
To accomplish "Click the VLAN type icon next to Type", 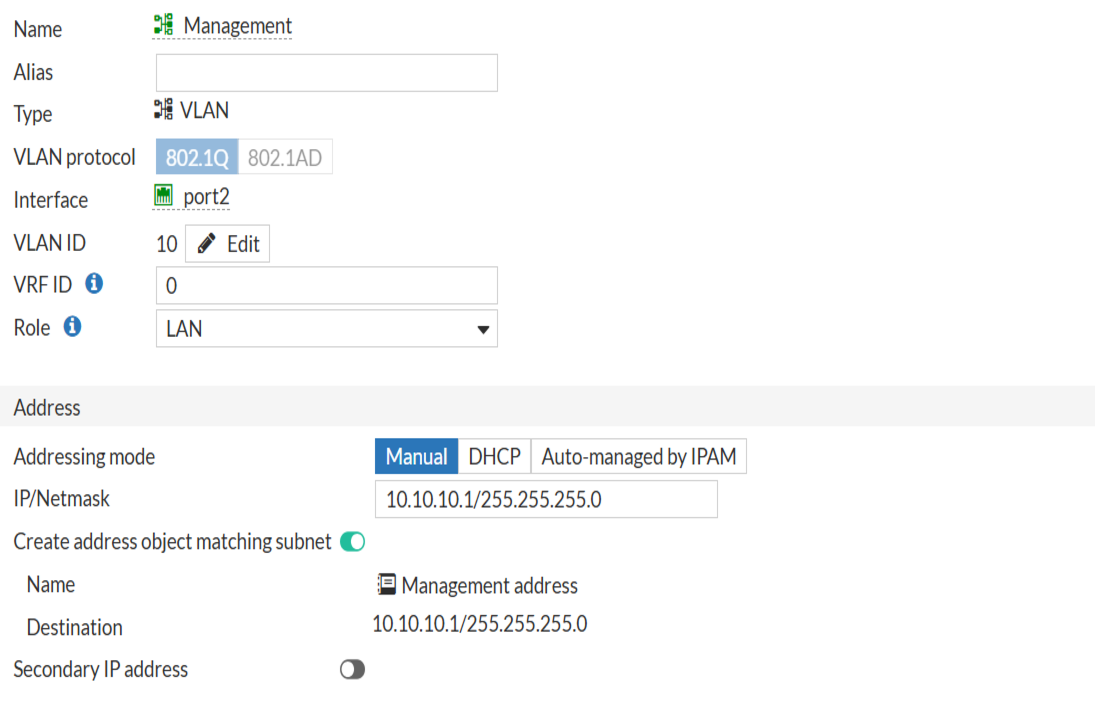I will tap(162, 109).
